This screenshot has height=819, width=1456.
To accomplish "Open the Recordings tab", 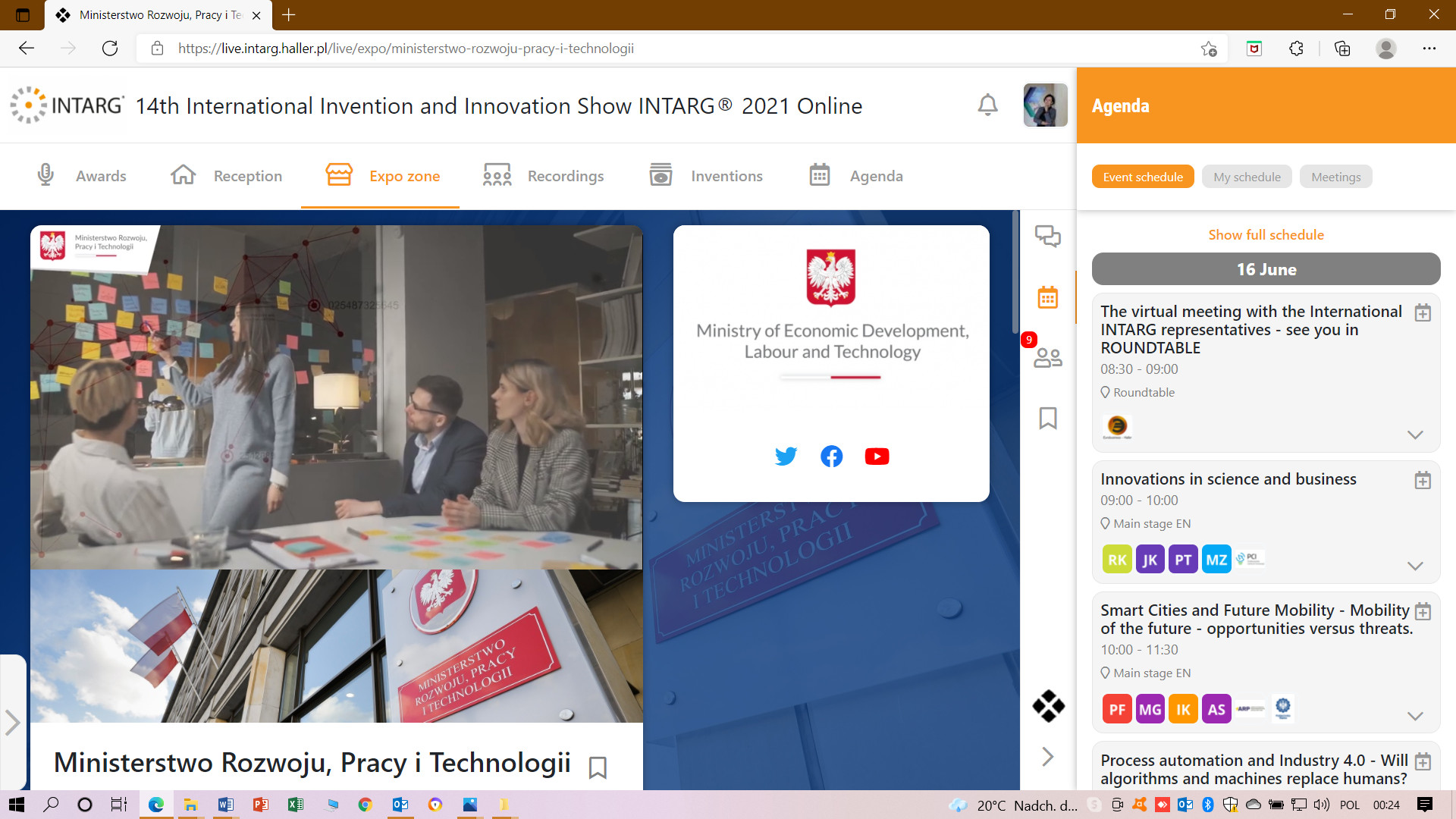I will [x=543, y=176].
